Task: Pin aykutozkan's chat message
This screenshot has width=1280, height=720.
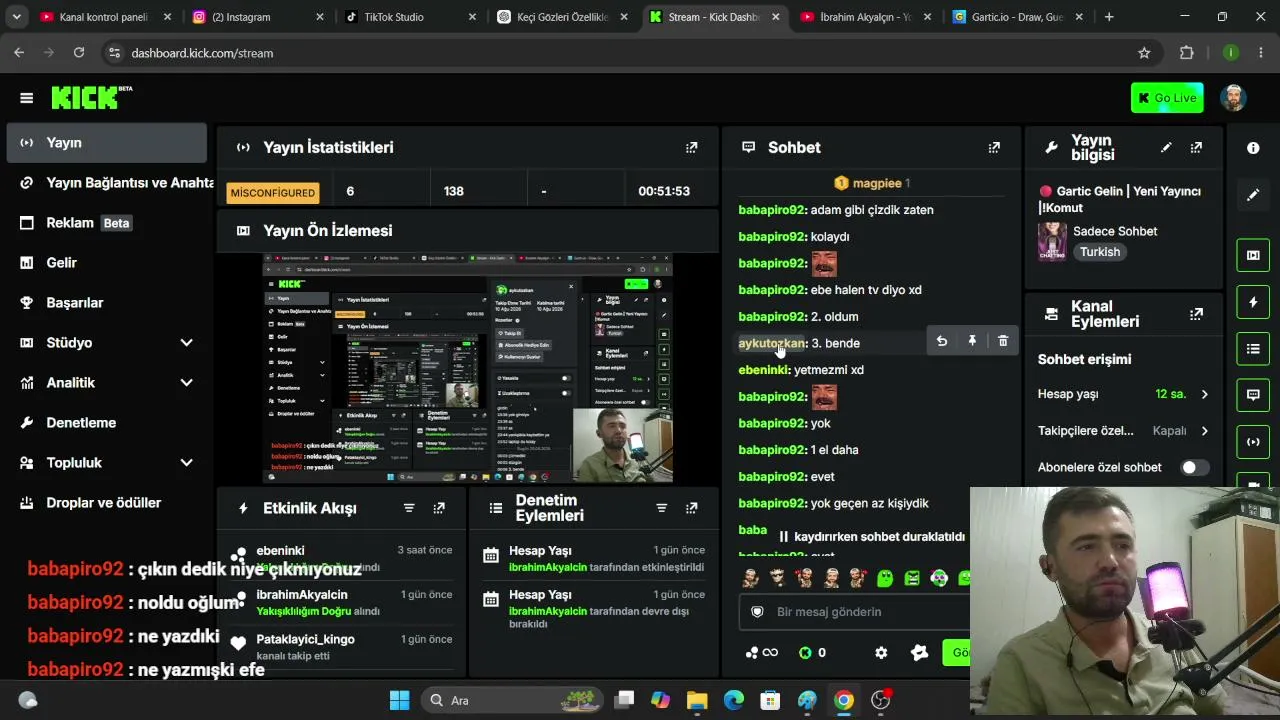Action: [x=972, y=341]
